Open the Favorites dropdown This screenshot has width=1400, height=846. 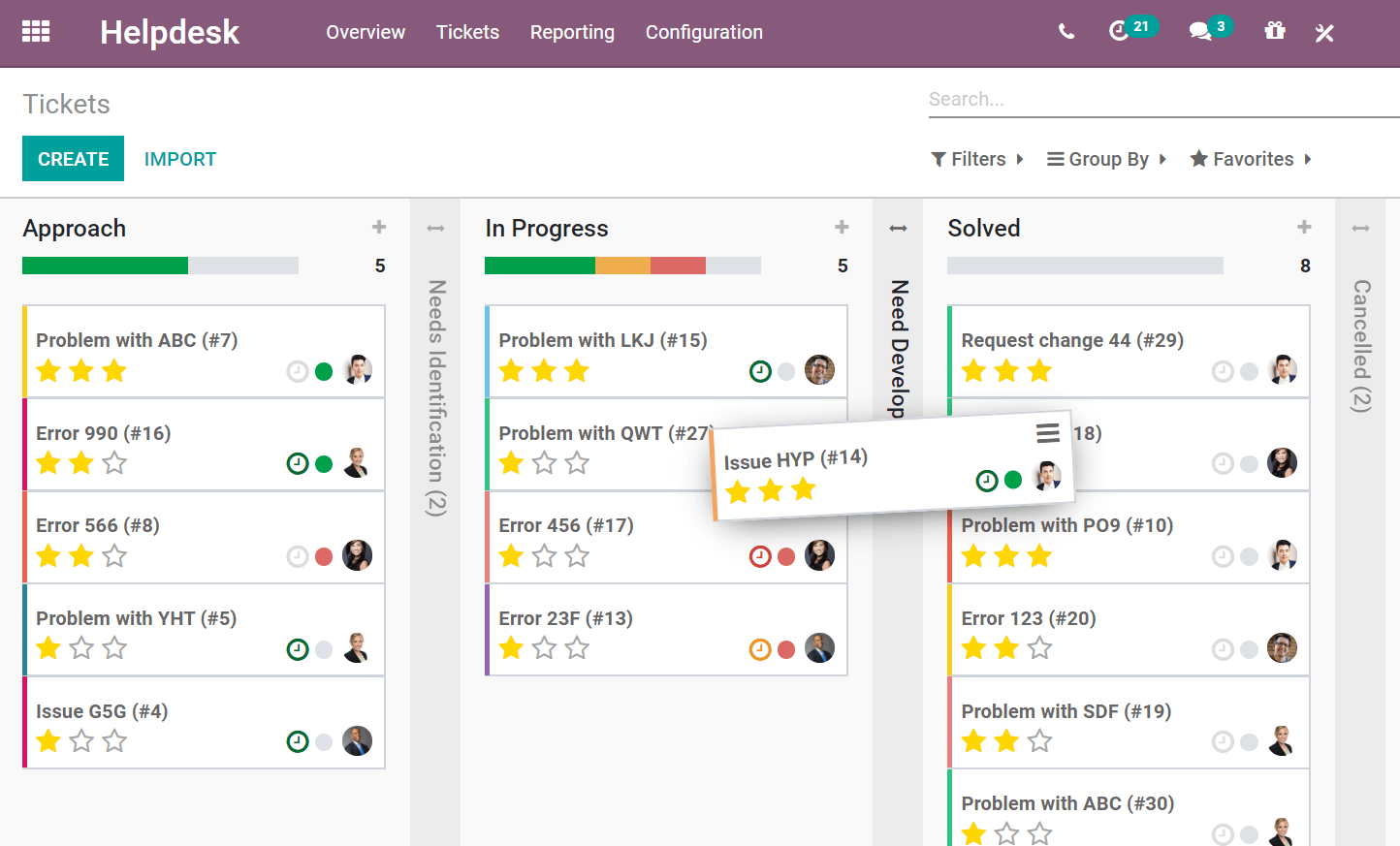pyautogui.click(x=1249, y=159)
